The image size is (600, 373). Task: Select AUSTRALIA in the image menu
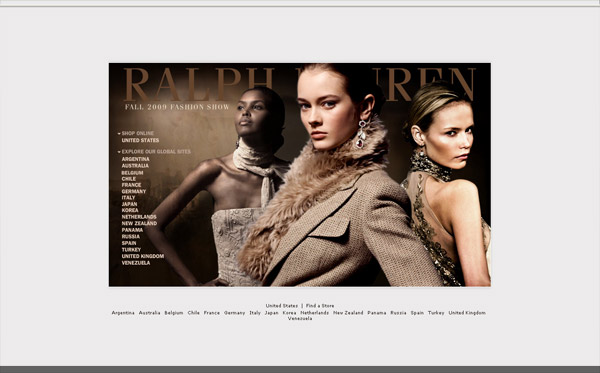tap(135, 166)
